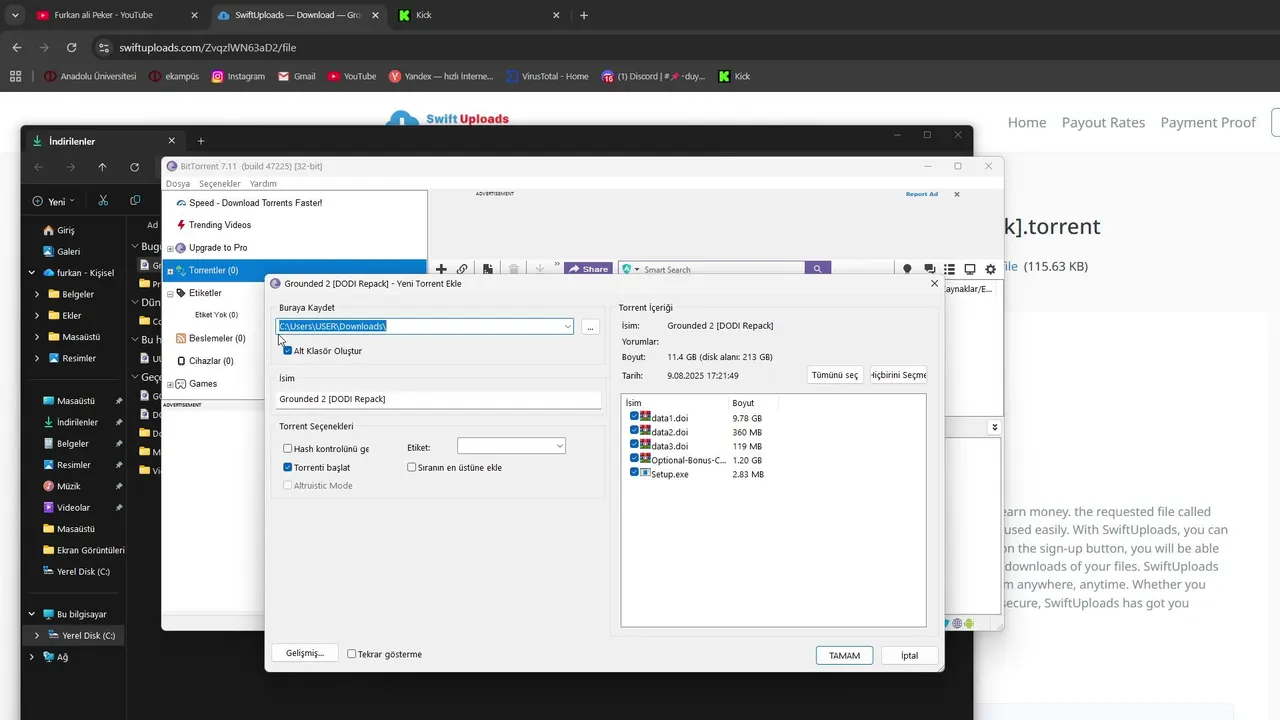Click the Report Ad link

(x=922, y=194)
